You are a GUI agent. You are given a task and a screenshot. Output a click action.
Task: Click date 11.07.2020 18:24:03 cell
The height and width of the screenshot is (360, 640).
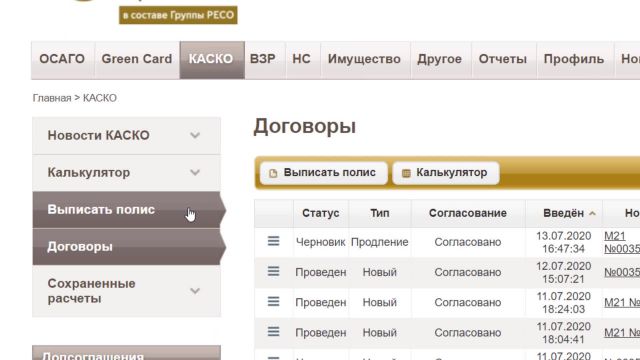563,302
